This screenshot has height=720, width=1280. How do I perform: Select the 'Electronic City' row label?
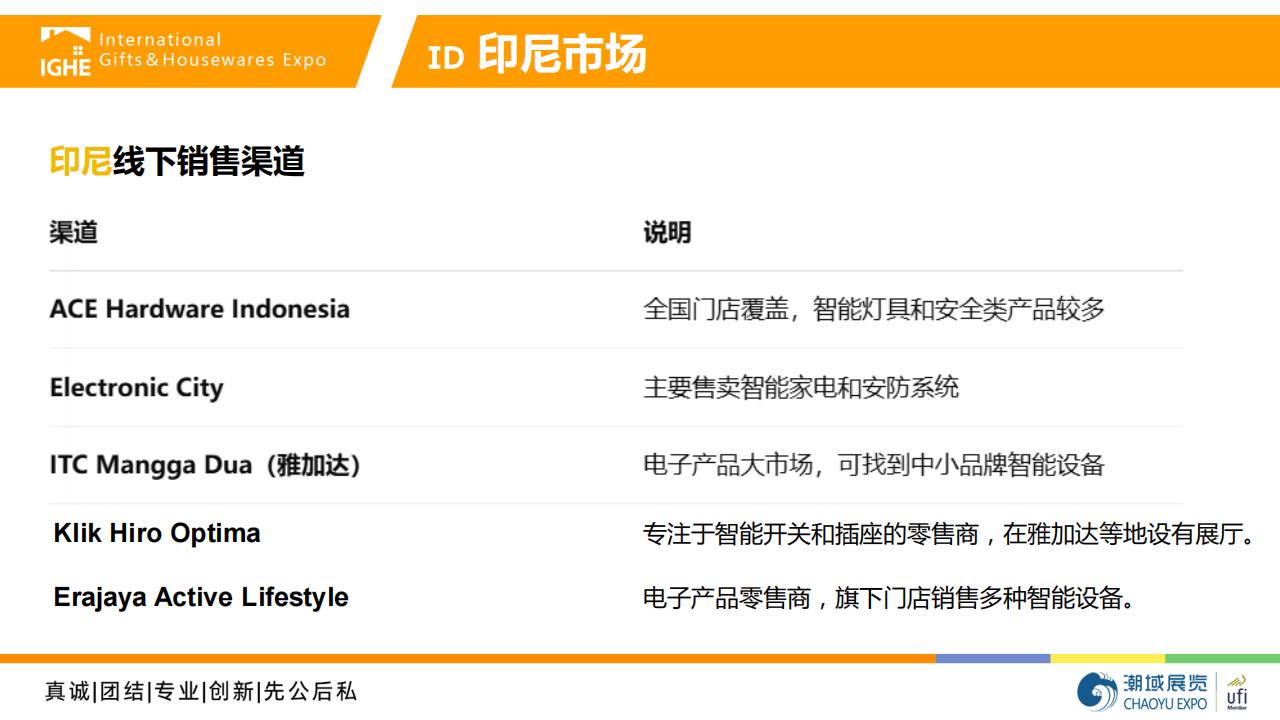(x=136, y=387)
